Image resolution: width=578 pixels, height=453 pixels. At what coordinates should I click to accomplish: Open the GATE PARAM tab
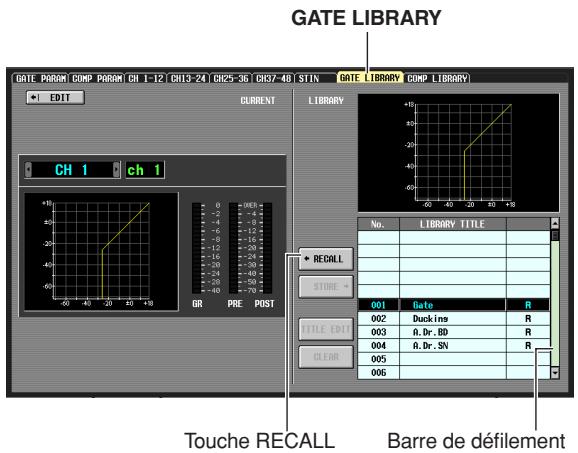click(x=41, y=79)
